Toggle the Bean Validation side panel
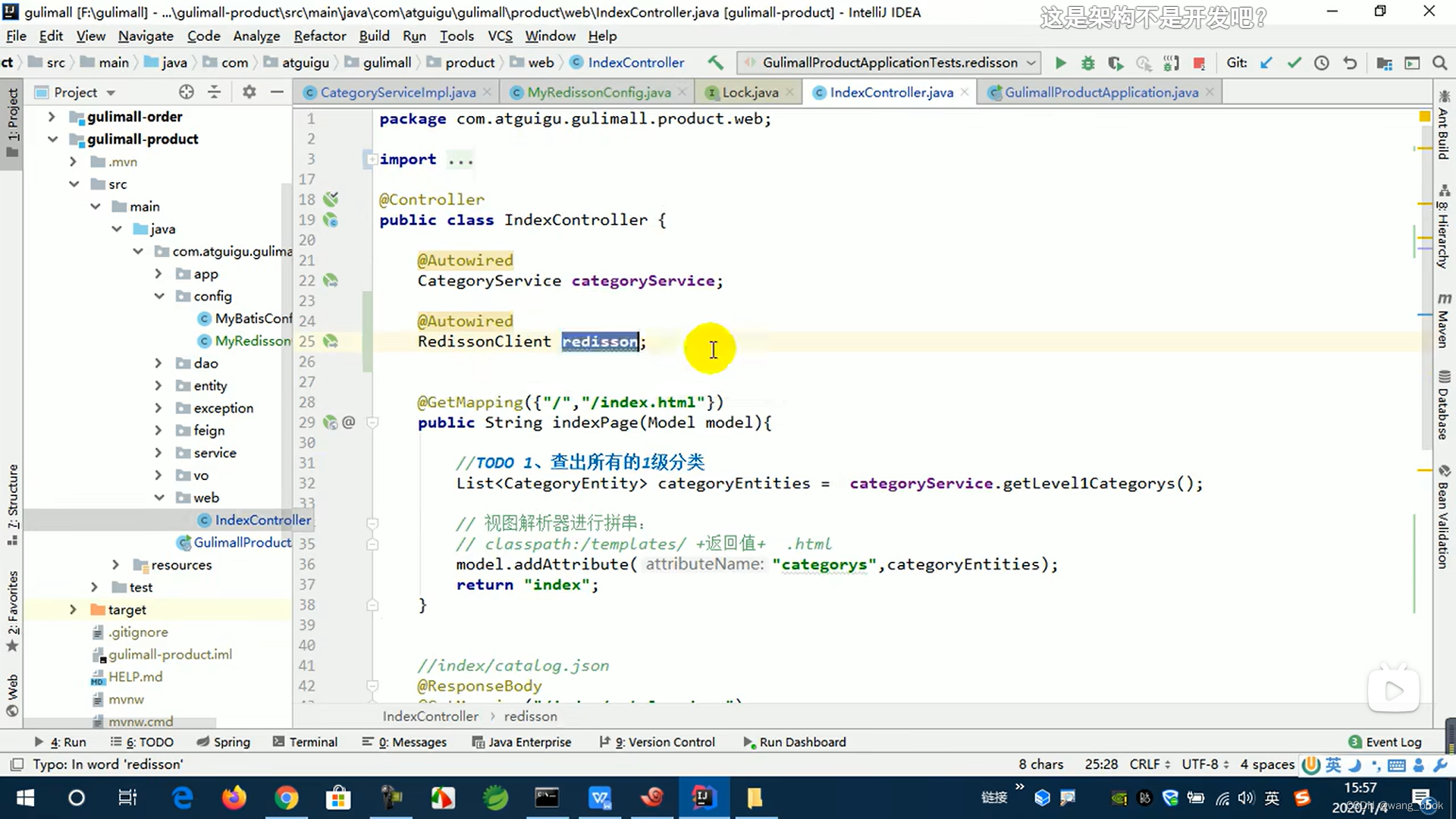Image resolution: width=1456 pixels, height=819 pixels. (1443, 517)
